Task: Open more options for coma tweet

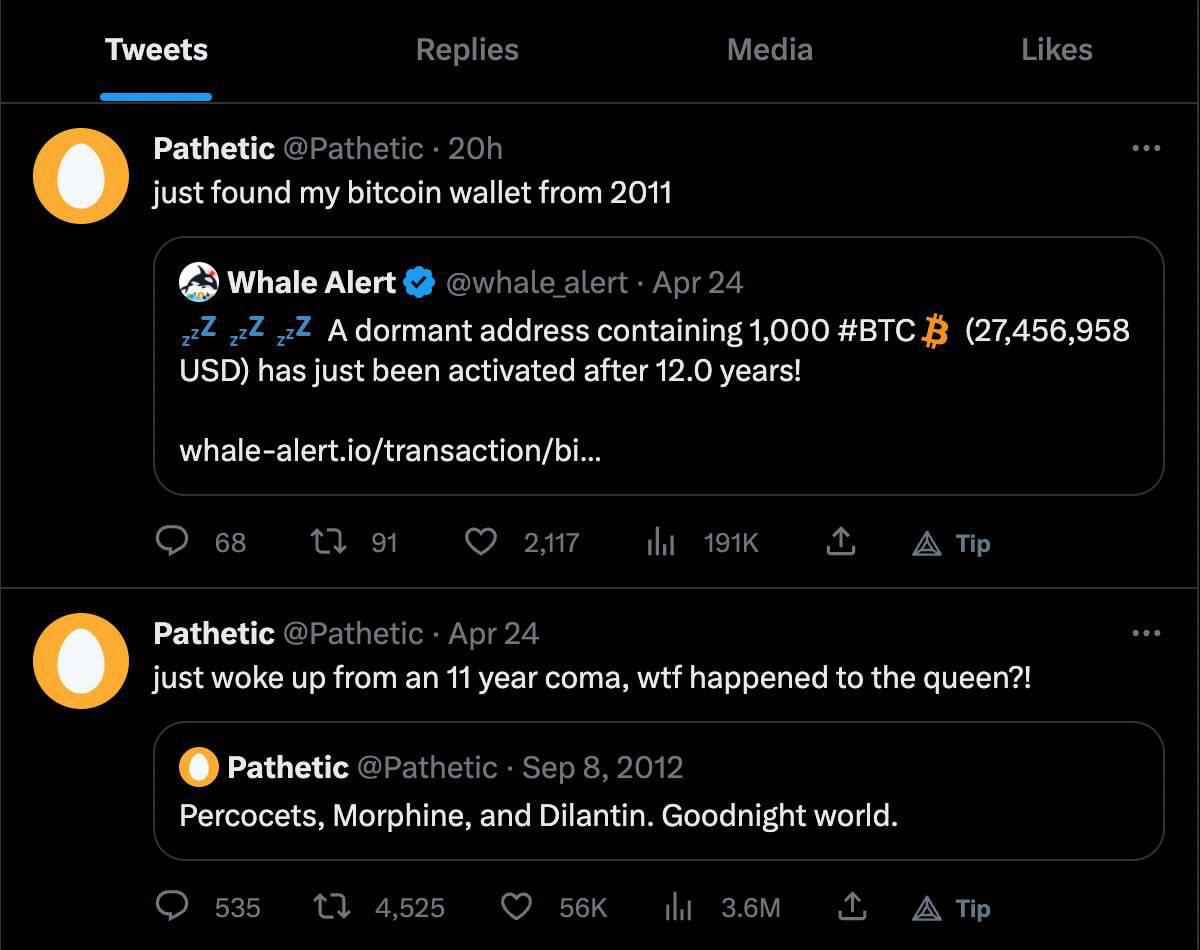Action: pos(1145,633)
